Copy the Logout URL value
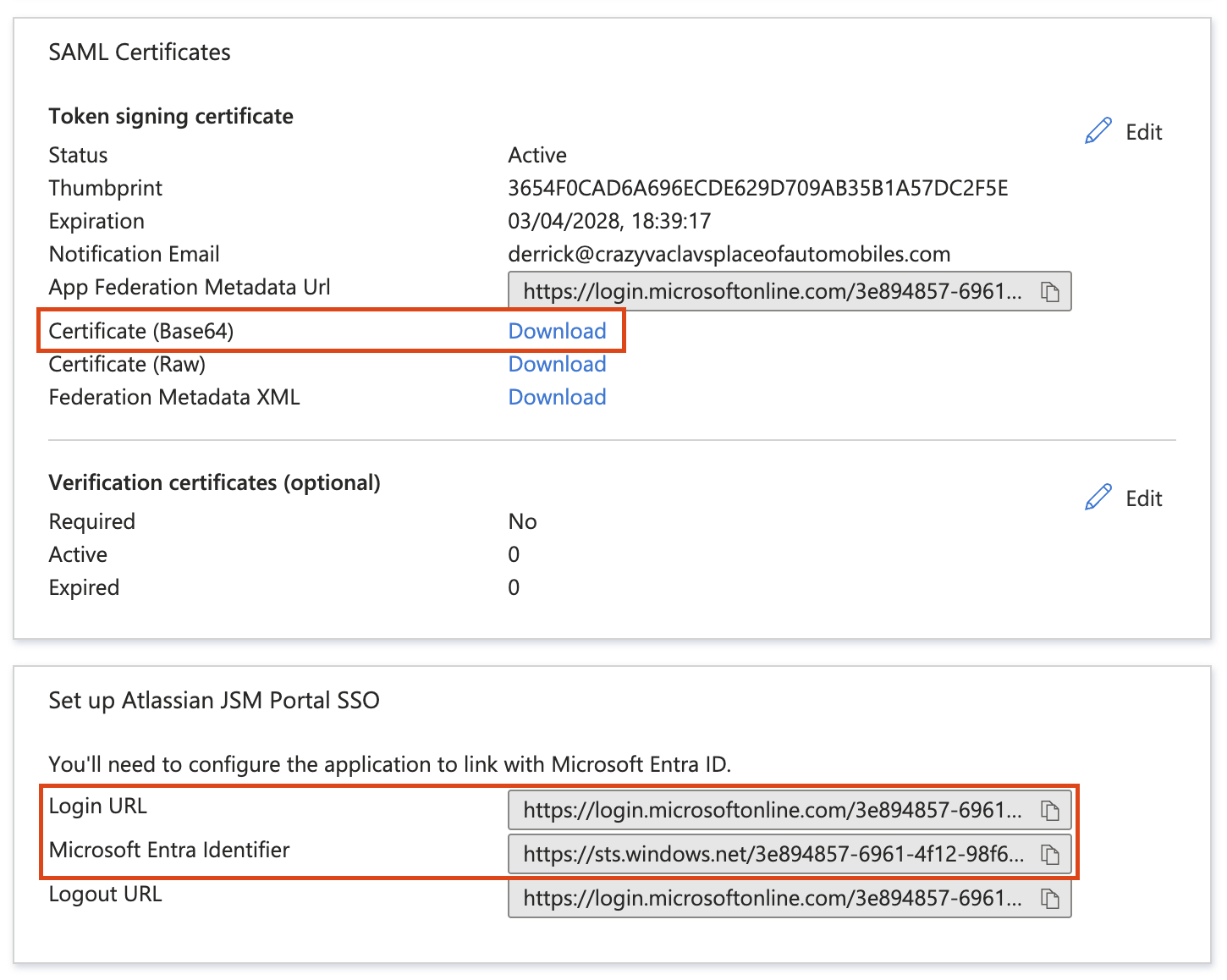Screen dimensions: 1227x980 pyautogui.click(x=1049, y=899)
